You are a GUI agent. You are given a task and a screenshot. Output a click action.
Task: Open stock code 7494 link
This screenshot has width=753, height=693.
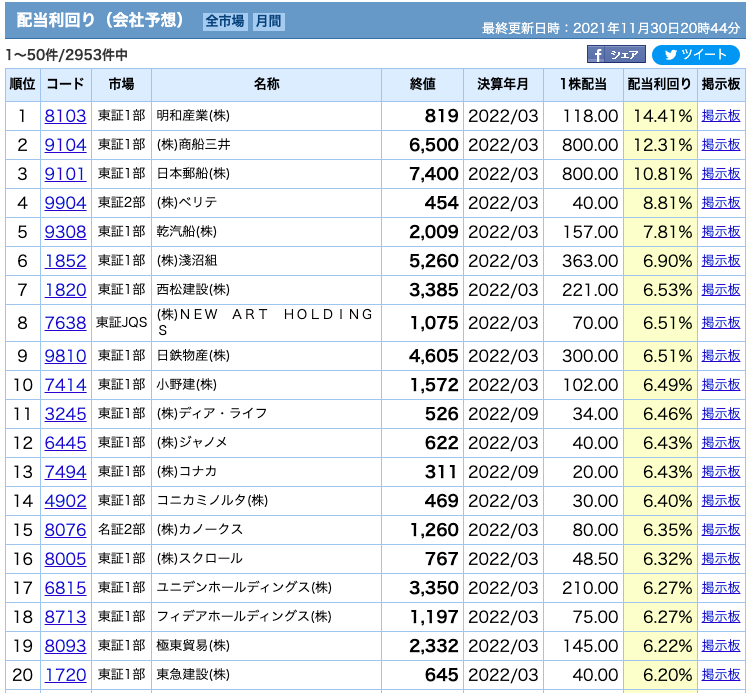point(65,472)
